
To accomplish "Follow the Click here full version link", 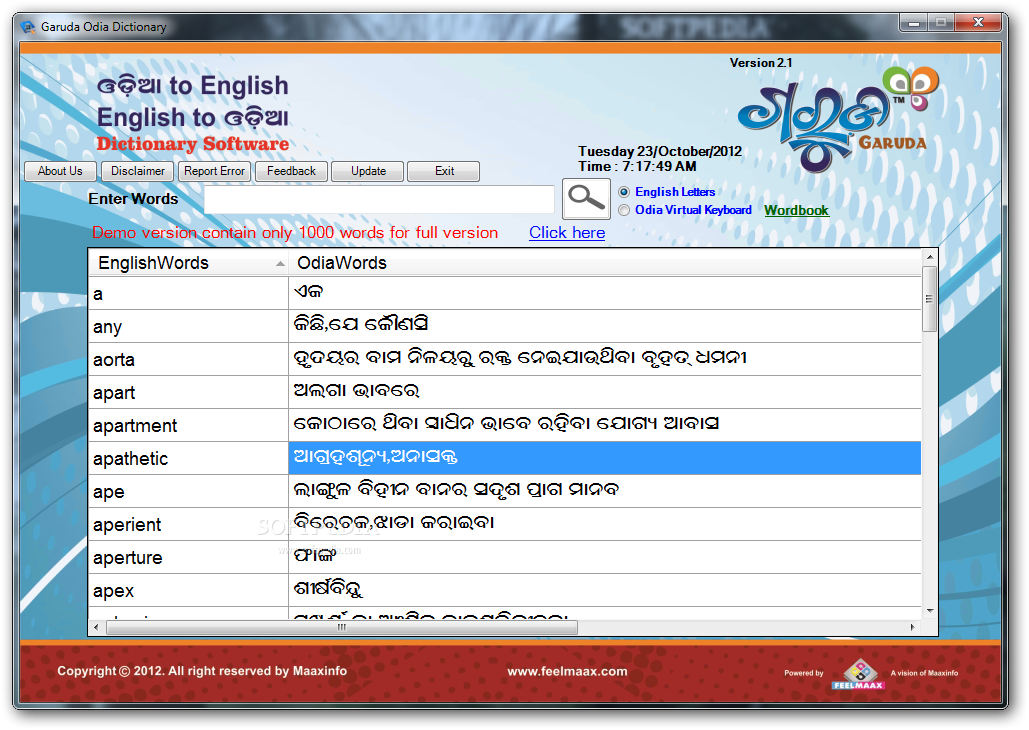I will 567,233.
